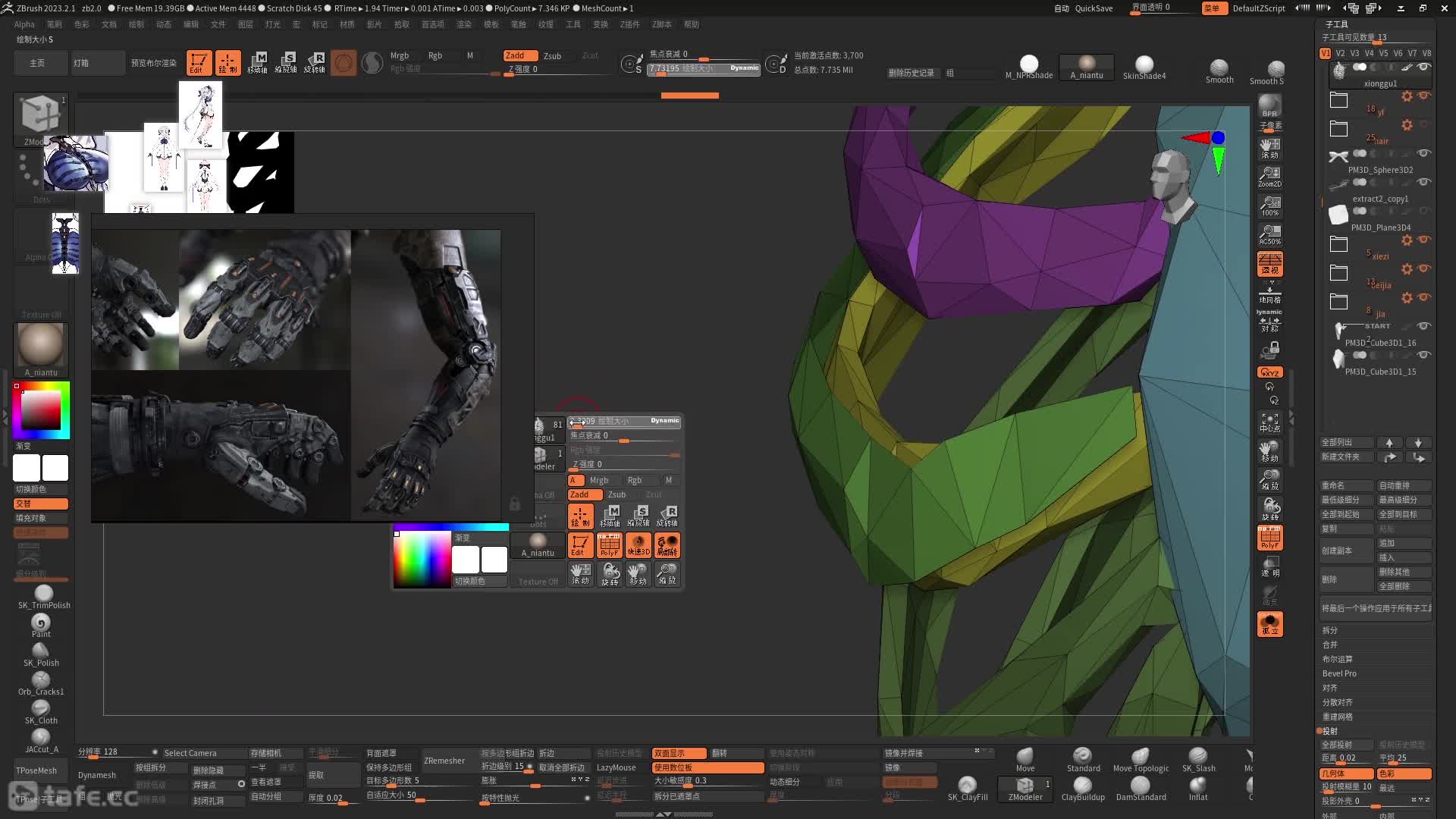Click the Symmetry (对称) icon in right shelf
1456x819 pixels.
click(x=1269, y=322)
